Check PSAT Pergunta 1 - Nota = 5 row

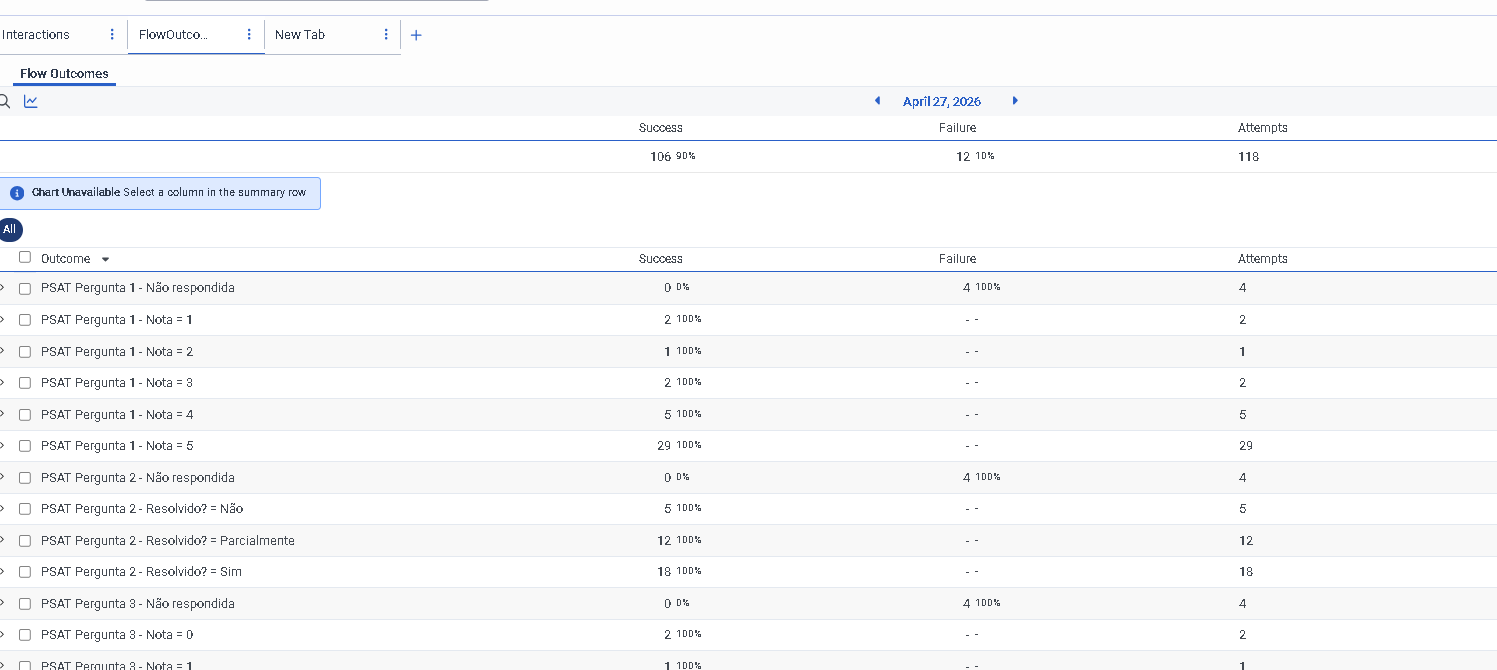[25, 446]
